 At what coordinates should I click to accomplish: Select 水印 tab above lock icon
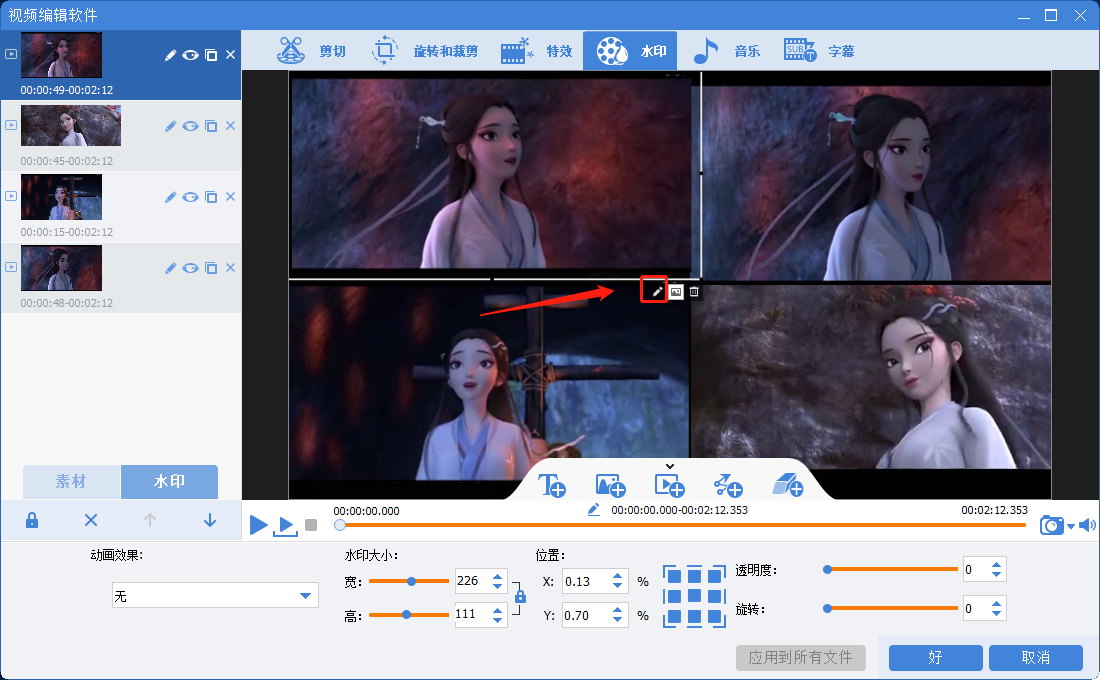coord(169,481)
